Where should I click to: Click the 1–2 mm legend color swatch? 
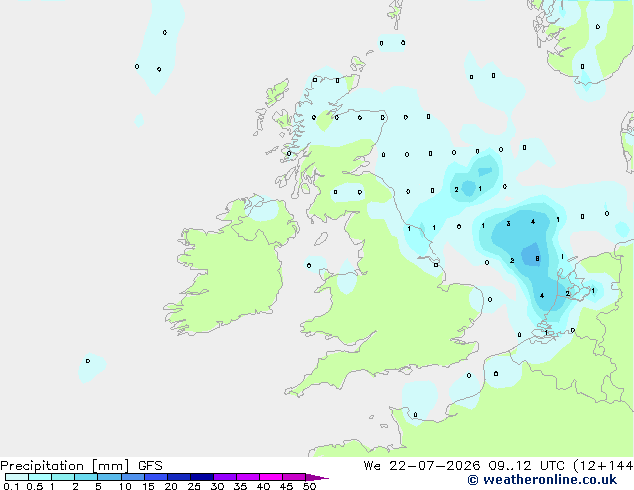[63, 477]
